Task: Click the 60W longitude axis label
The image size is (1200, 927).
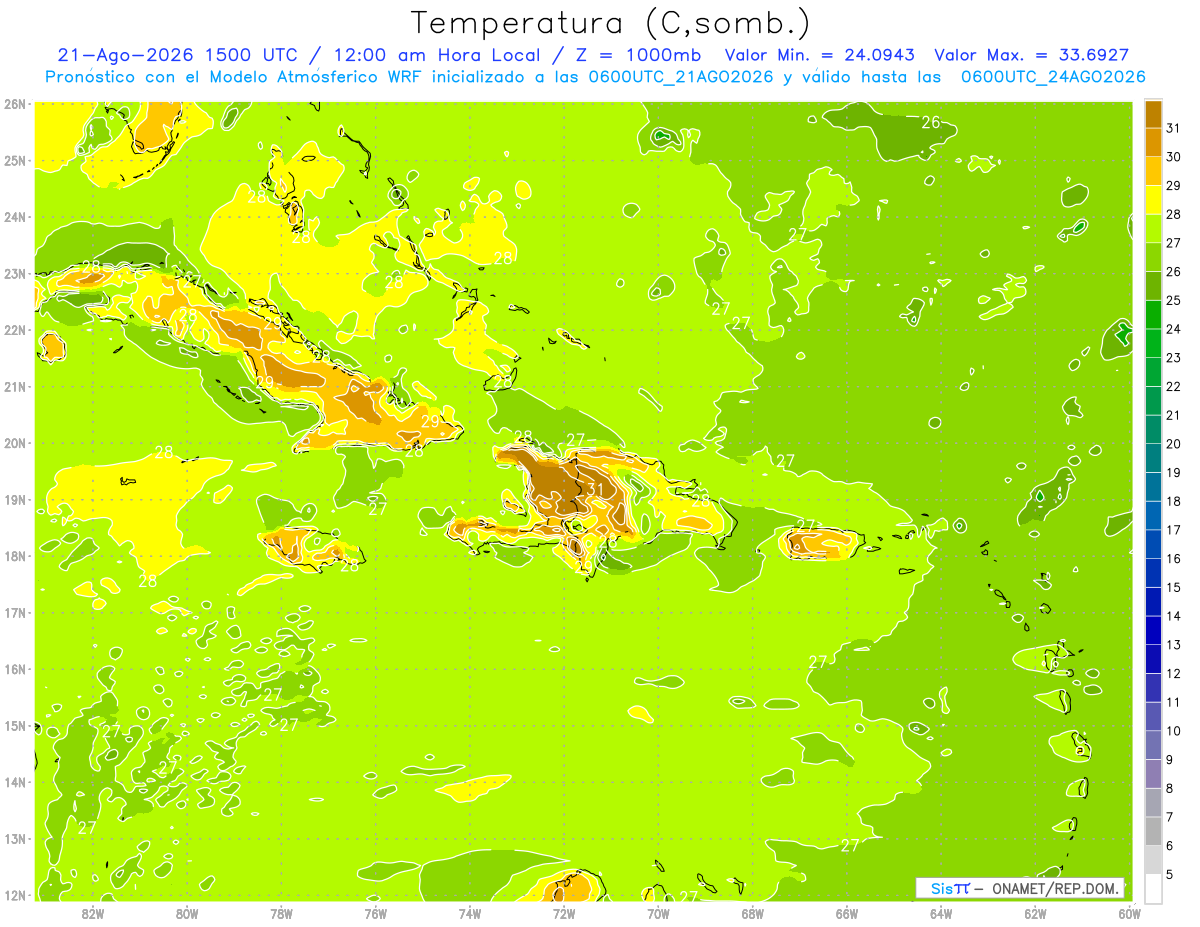Action: [1130, 913]
